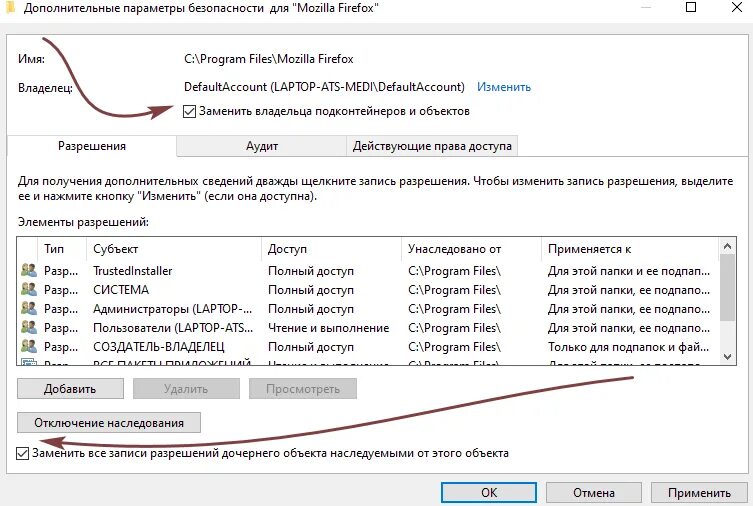Select the TrustedInstaller permission entry

[368, 271]
